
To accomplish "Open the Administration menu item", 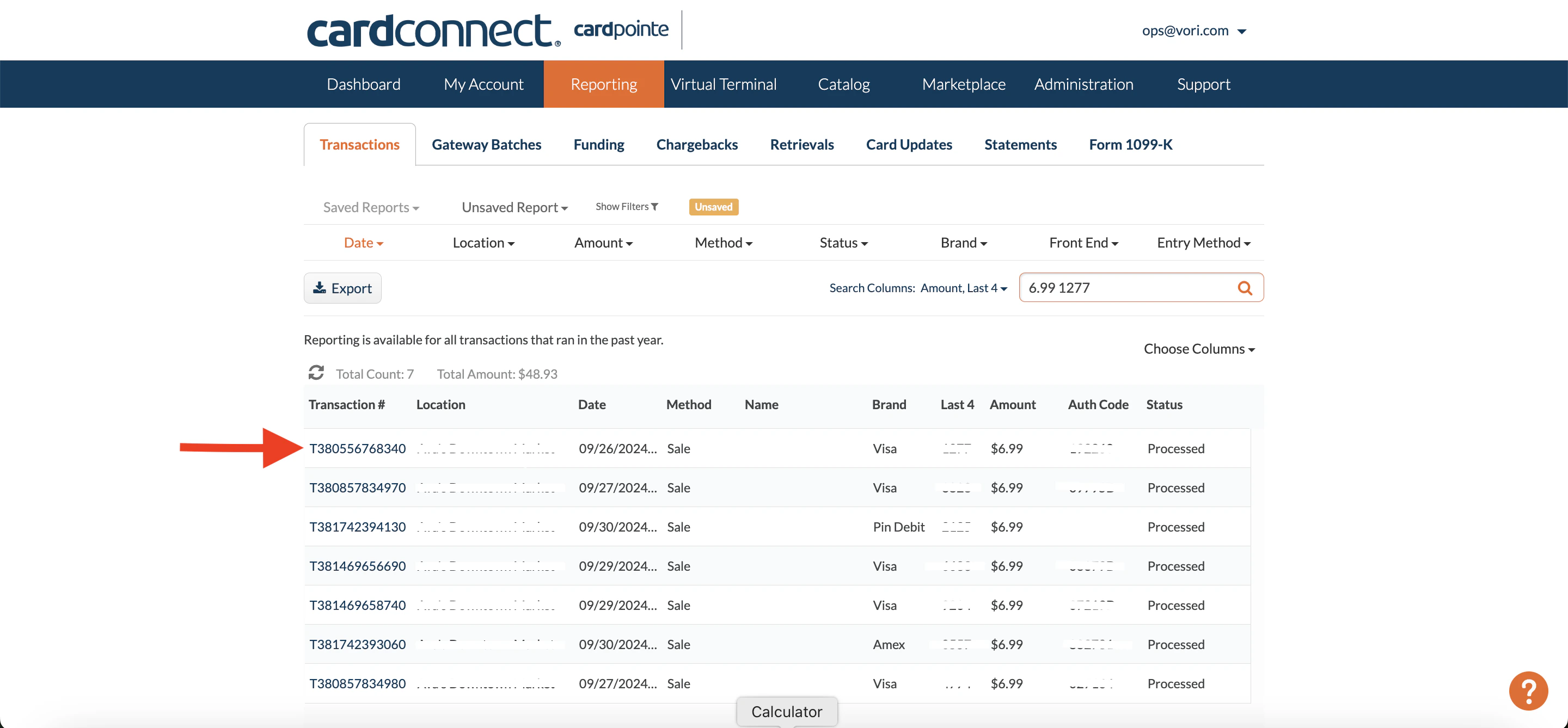I will tap(1083, 84).
